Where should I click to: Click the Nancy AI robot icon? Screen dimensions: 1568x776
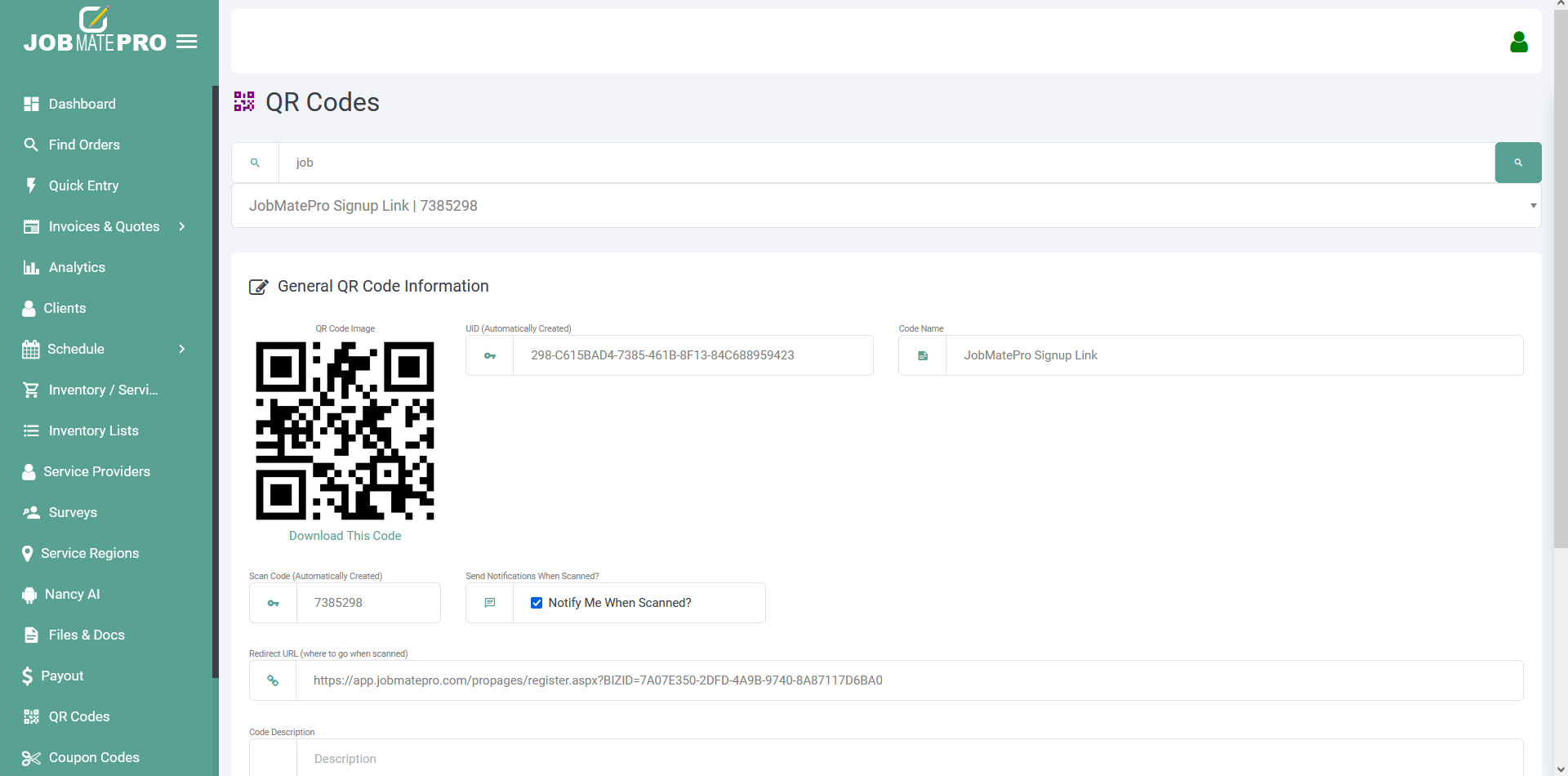click(x=29, y=595)
